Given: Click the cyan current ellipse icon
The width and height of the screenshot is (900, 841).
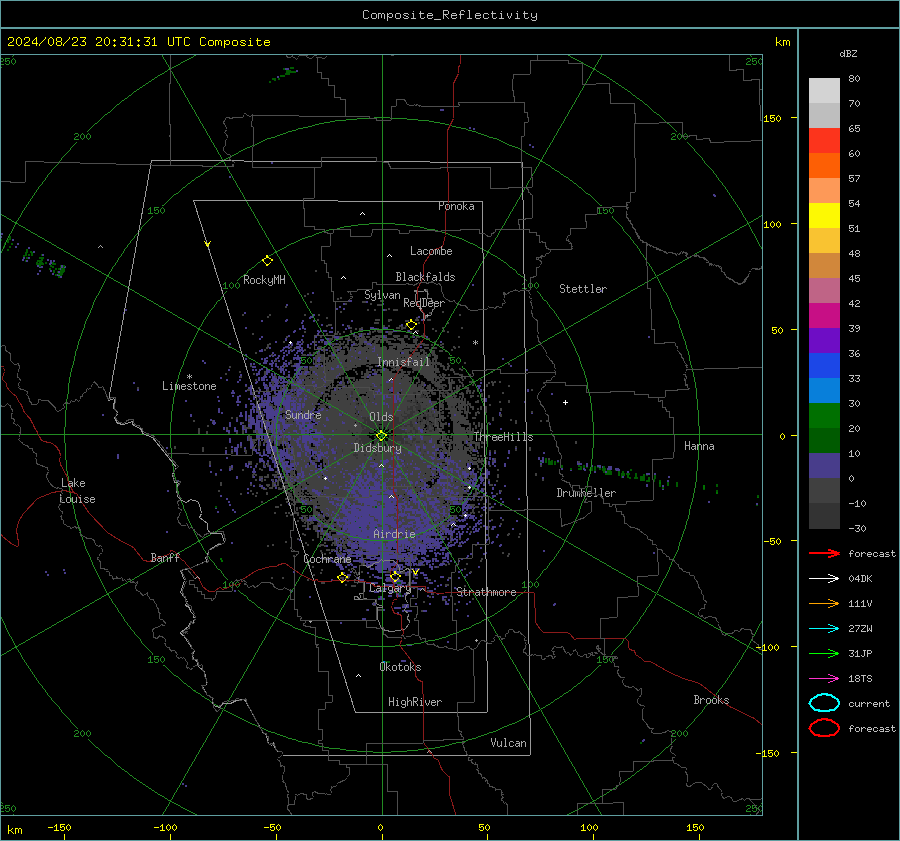Looking at the screenshot, I should (x=824, y=703).
